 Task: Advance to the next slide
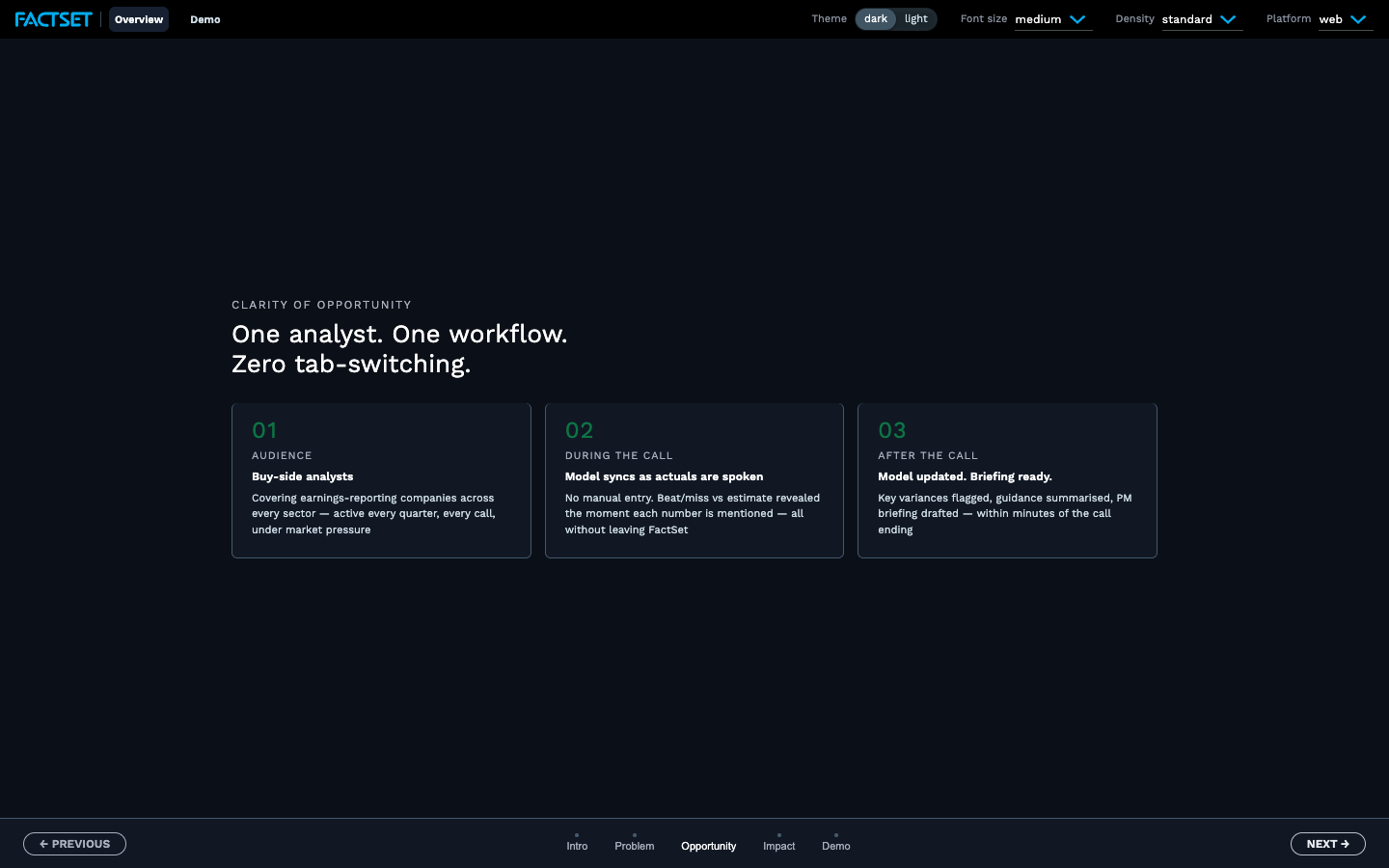click(1328, 844)
